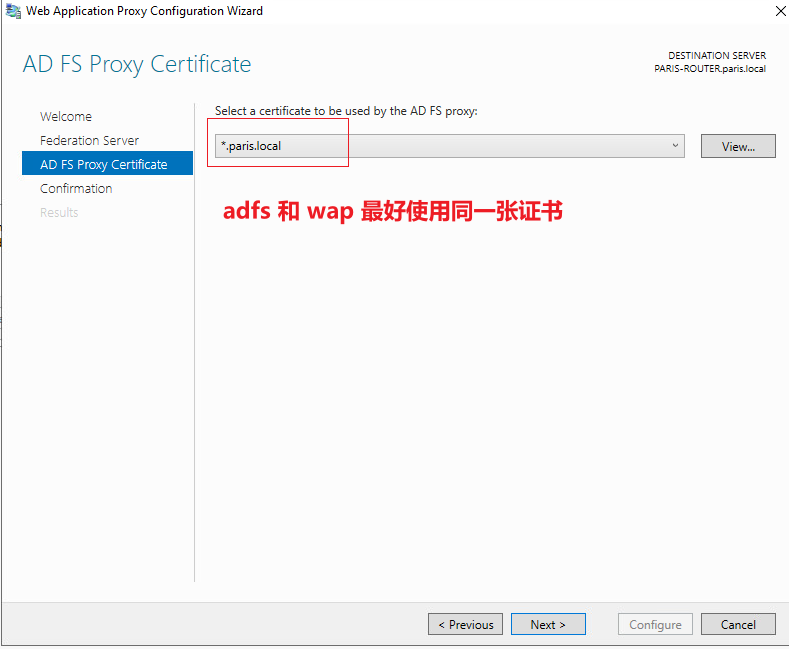
Task: Open the certificate dropdown arrow
Action: 675,146
